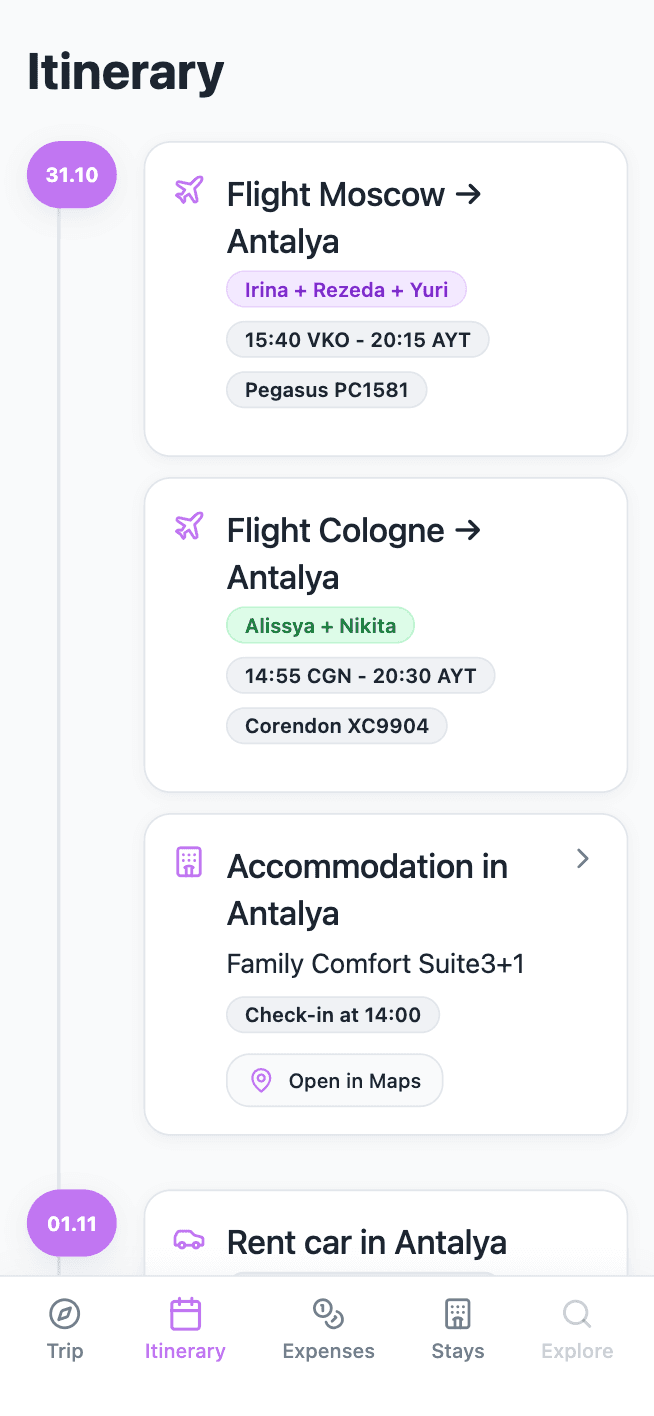Select the Itinerary tab in bottom bar

[185, 1329]
